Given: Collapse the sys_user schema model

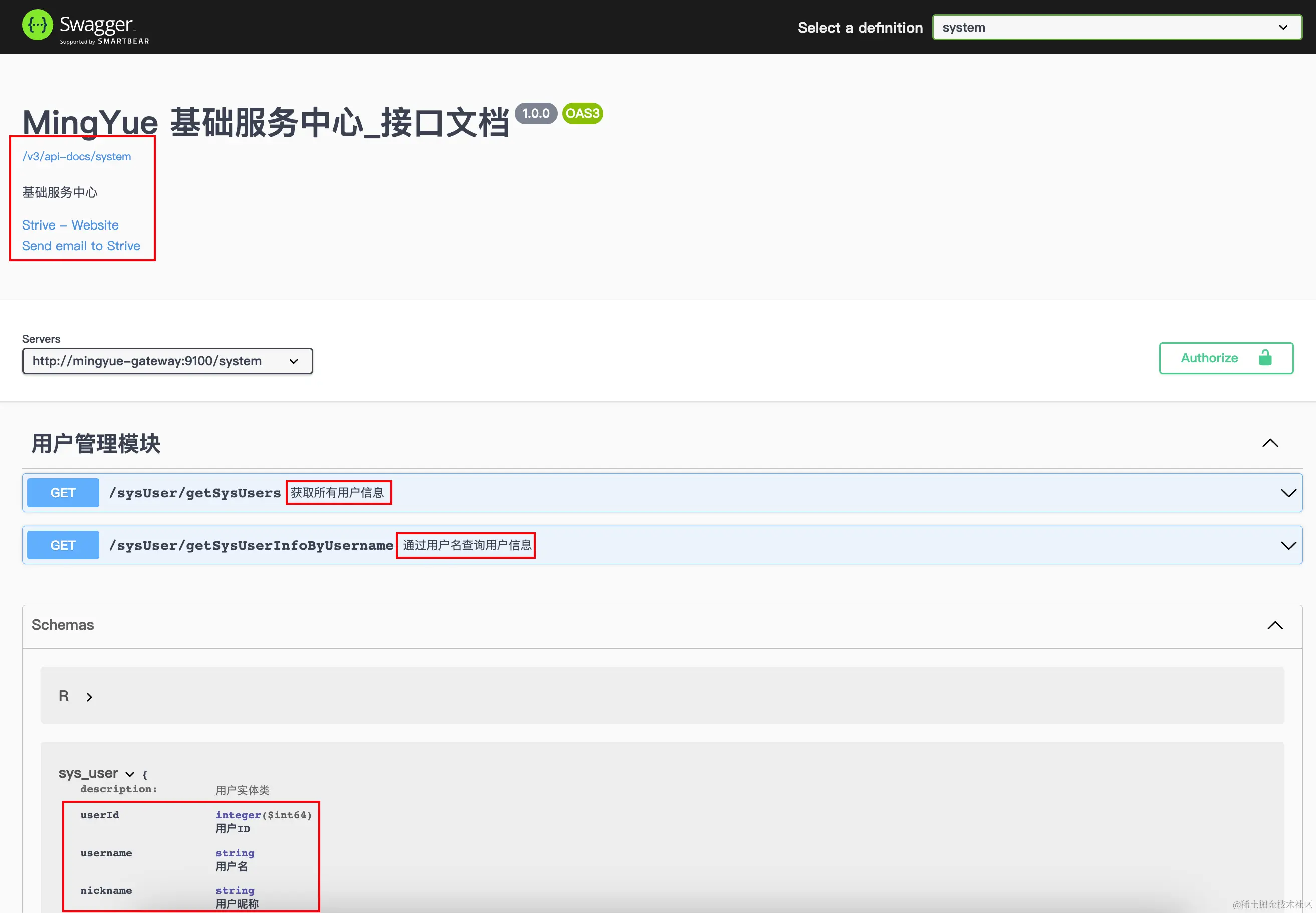Looking at the screenshot, I should 130,774.
